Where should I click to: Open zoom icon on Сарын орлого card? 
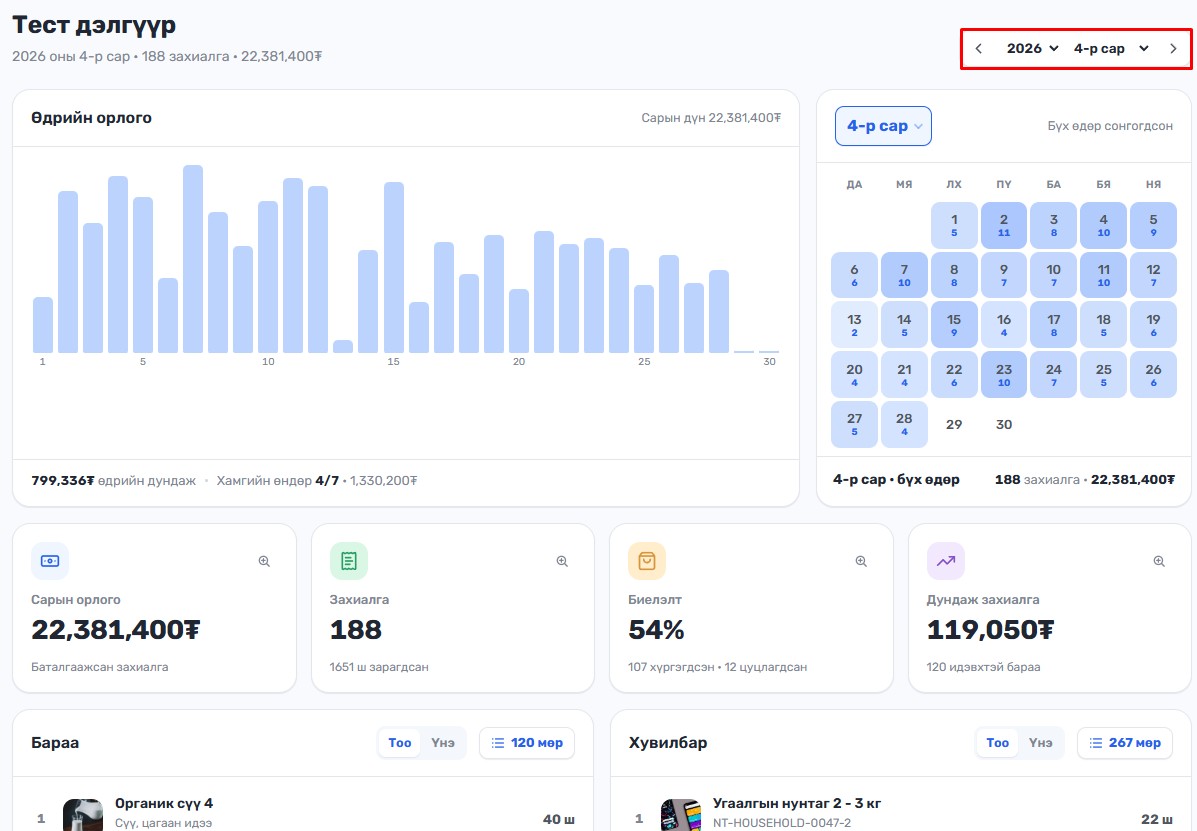pyautogui.click(x=264, y=562)
